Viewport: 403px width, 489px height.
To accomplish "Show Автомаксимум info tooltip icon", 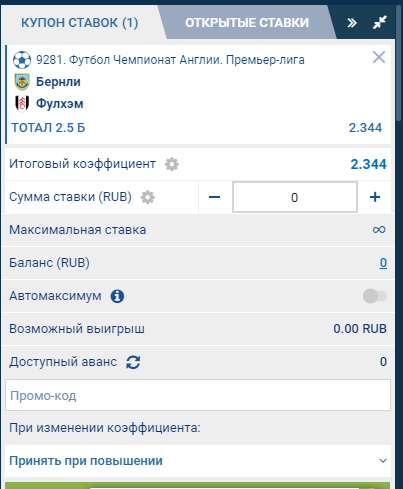I will (117, 296).
